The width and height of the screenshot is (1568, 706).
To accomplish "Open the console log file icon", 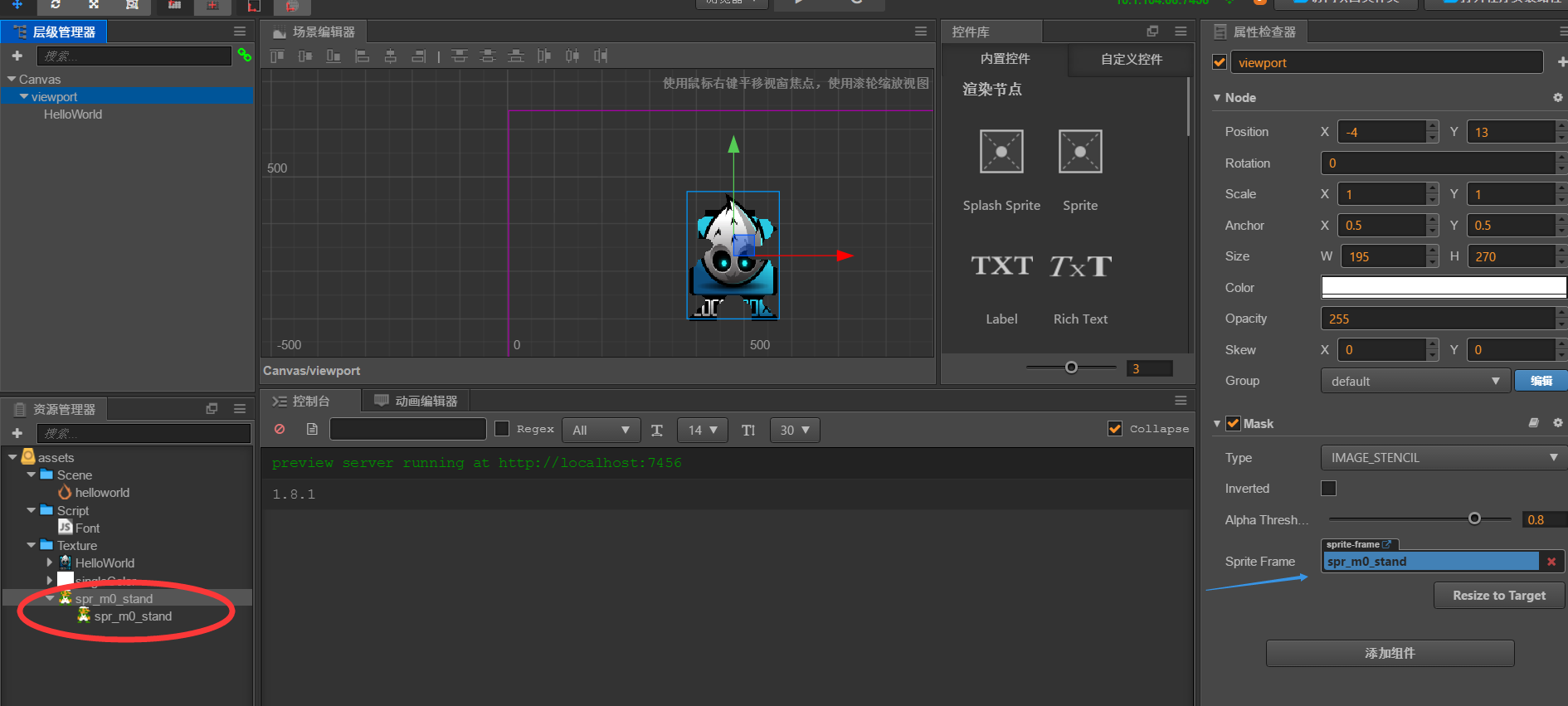I will tap(312, 429).
